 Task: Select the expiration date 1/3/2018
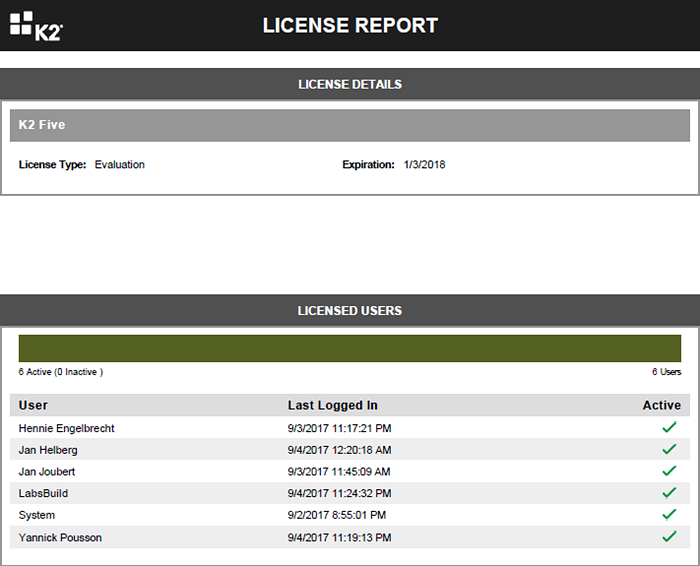[x=425, y=165]
